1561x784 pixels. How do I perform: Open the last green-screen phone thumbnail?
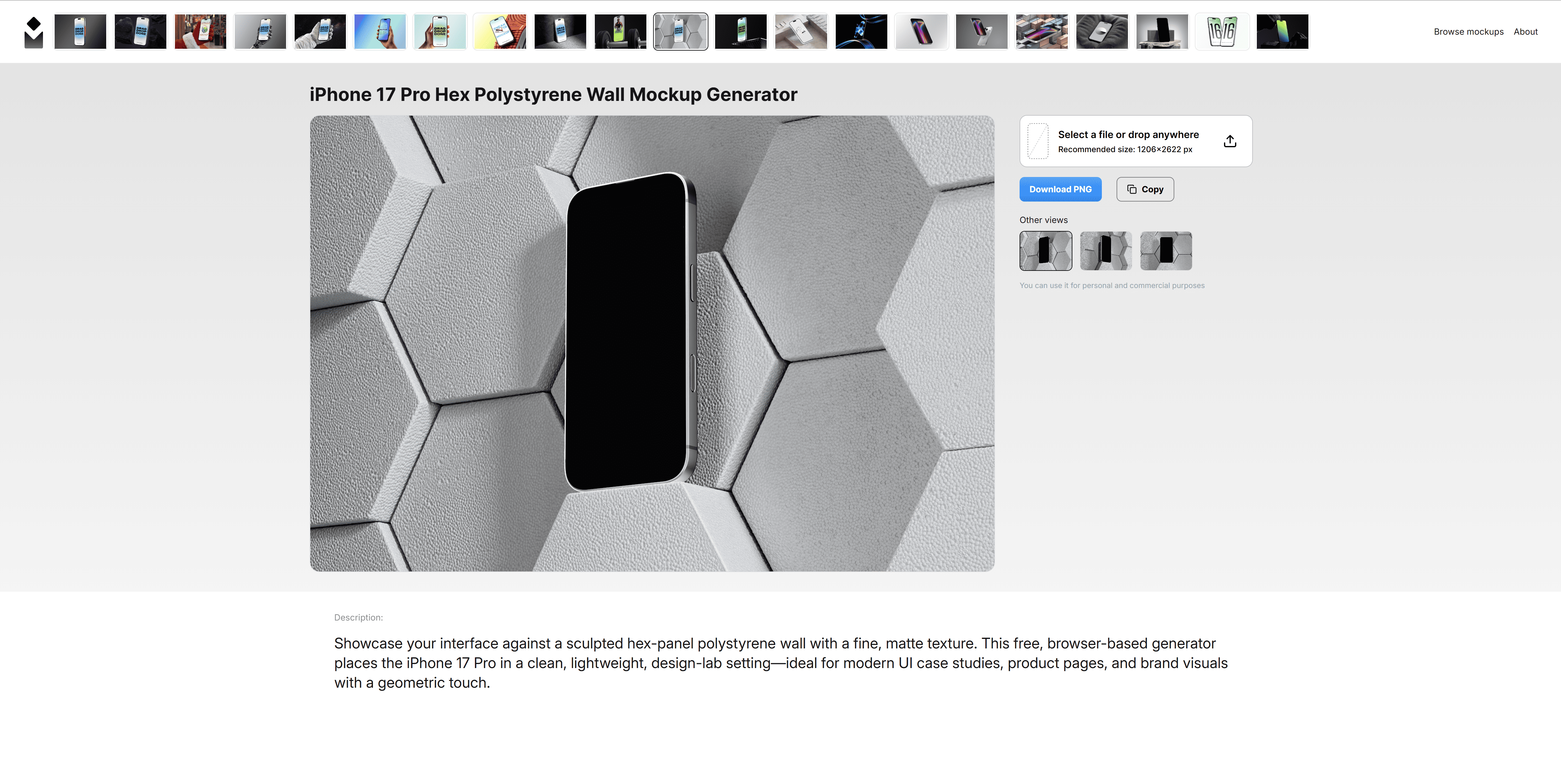1282,32
